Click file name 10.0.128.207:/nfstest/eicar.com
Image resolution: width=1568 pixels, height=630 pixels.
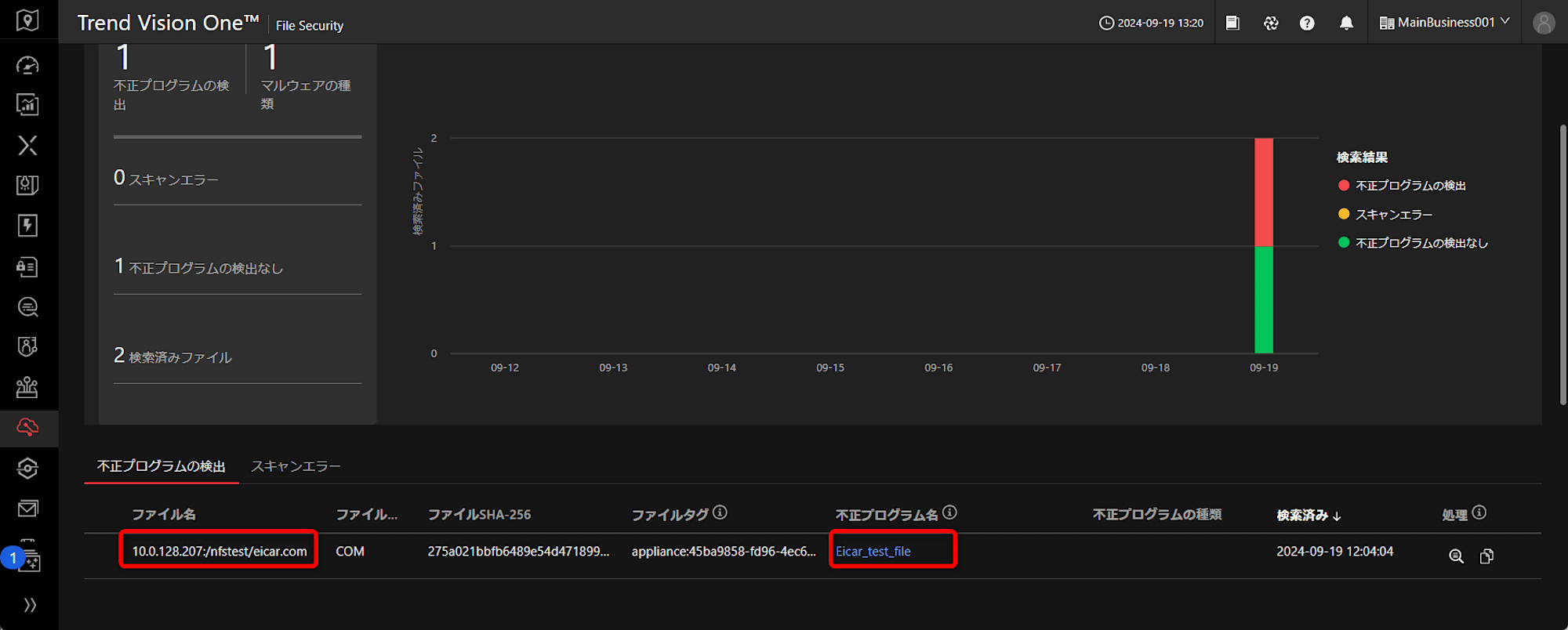220,551
